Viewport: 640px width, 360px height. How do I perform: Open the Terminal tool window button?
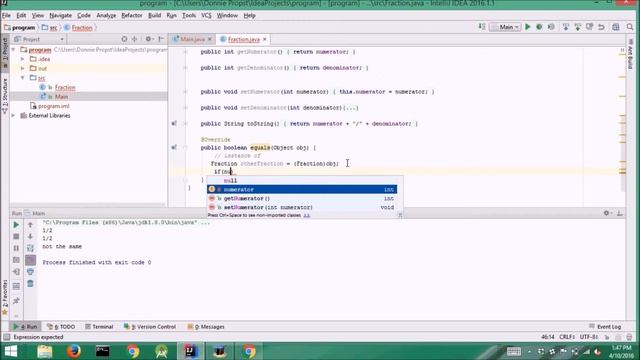[x=99, y=327]
